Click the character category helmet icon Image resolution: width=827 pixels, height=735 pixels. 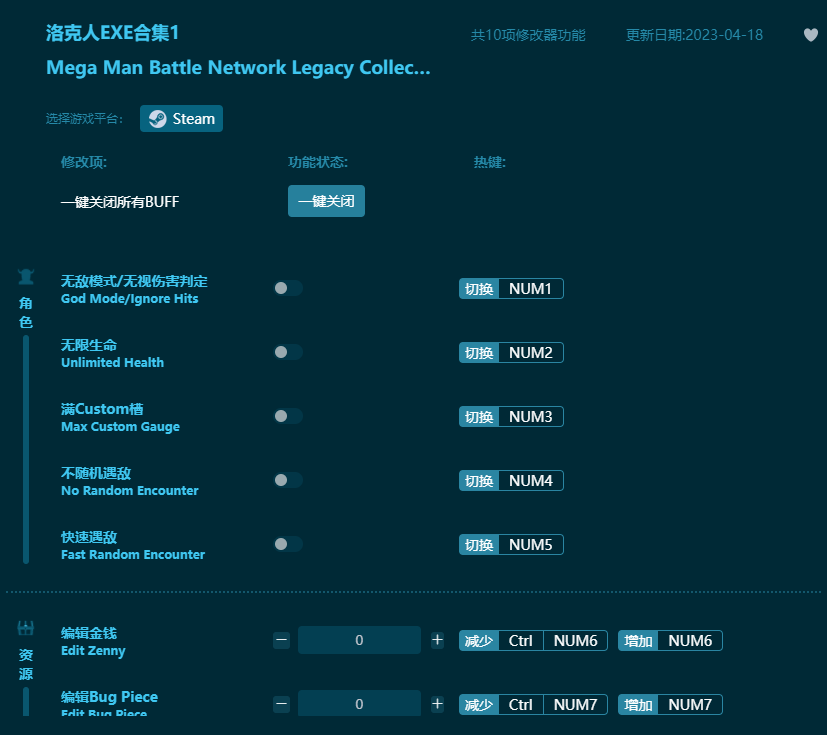click(x=26, y=277)
